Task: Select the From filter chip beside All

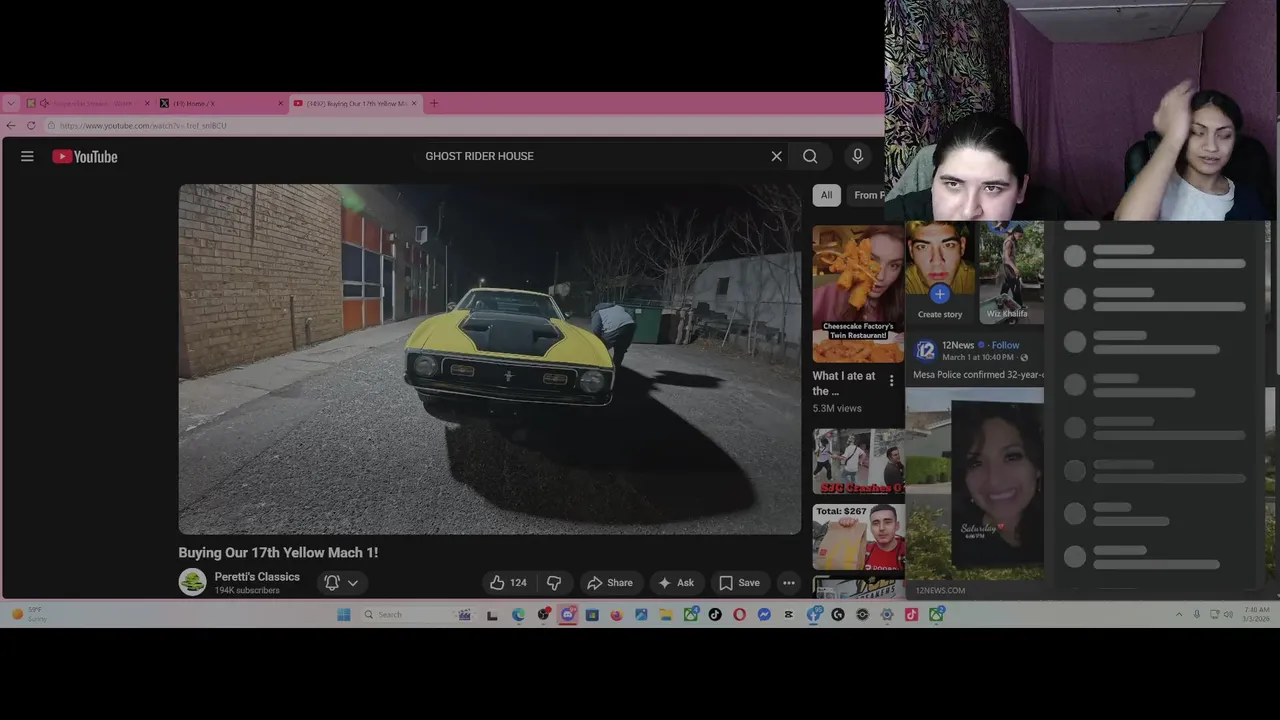Action: point(866,195)
